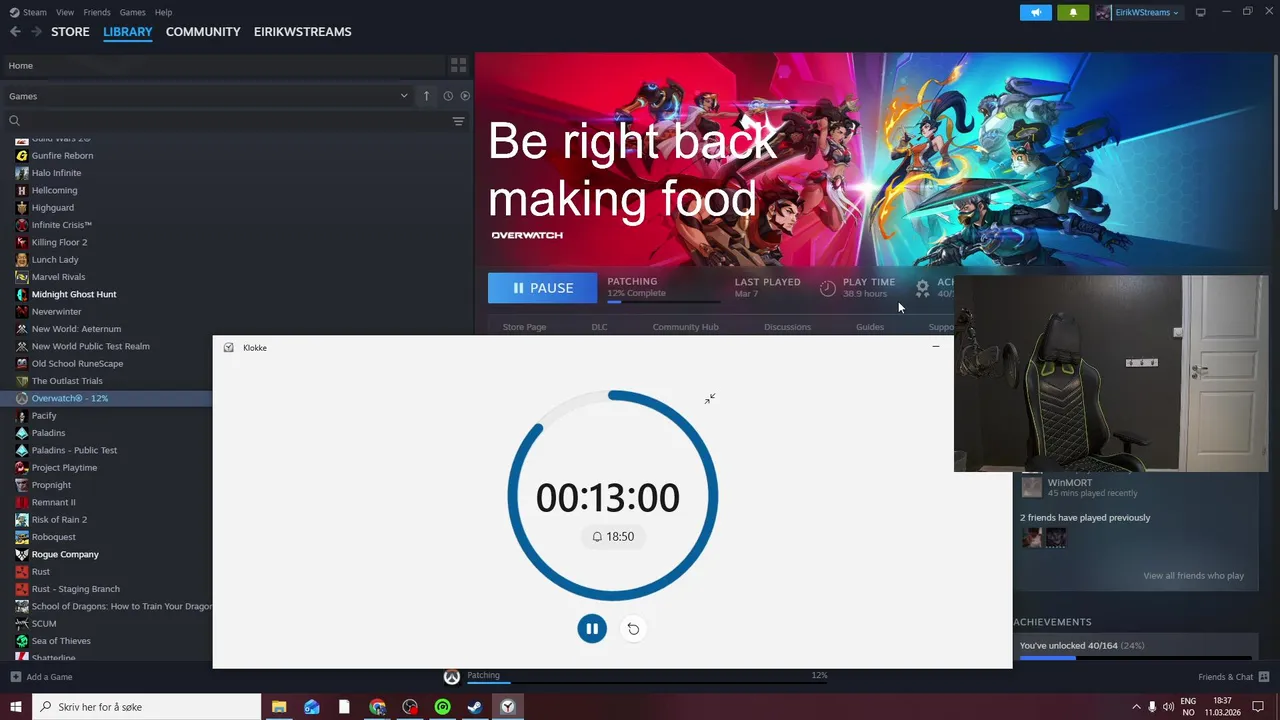Sort games list using the up-arrow icon
This screenshot has width=1280, height=720.
click(x=426, y=96)
